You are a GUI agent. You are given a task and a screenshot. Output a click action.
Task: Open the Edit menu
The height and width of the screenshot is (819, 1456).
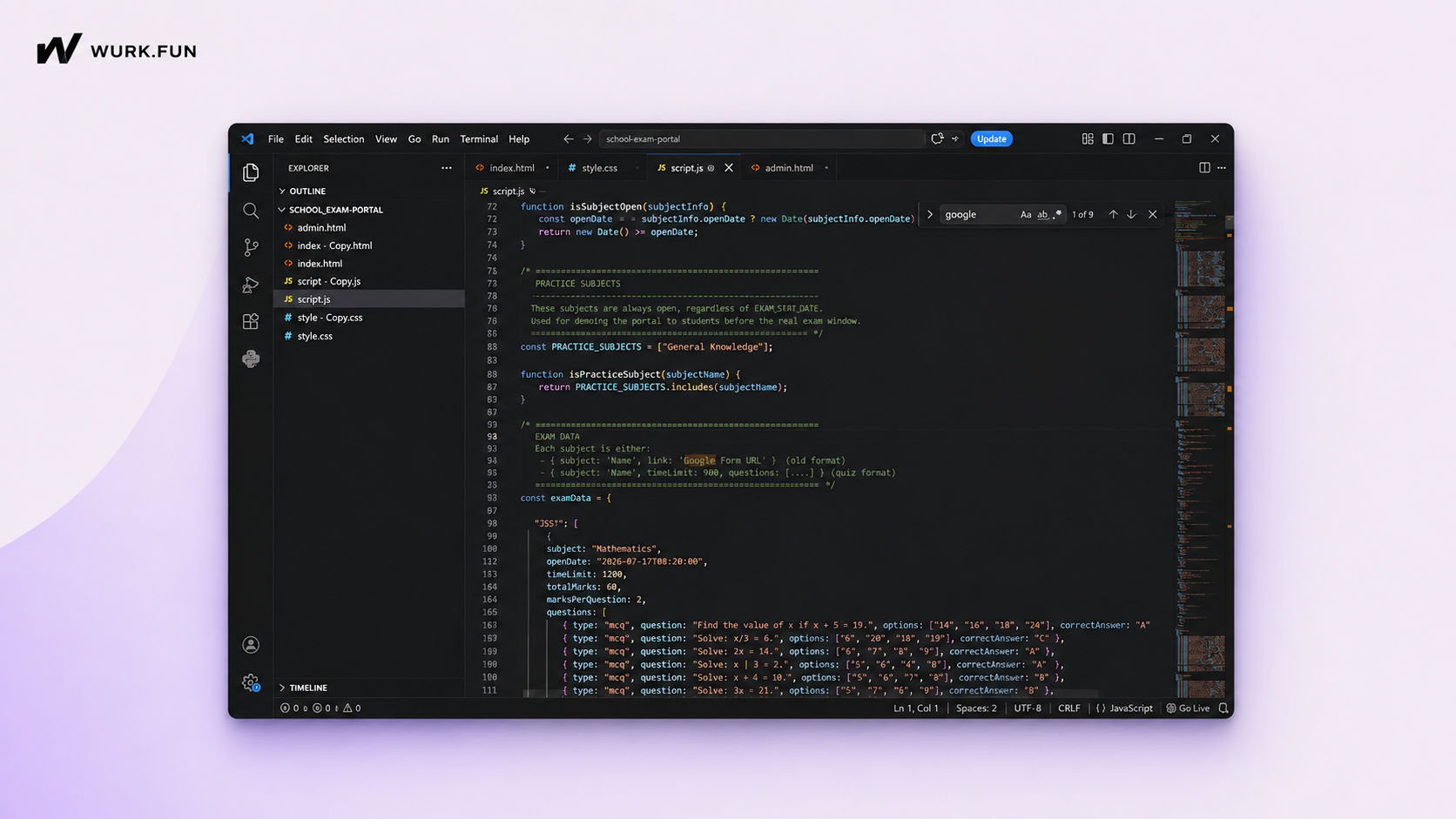point(303,139)
